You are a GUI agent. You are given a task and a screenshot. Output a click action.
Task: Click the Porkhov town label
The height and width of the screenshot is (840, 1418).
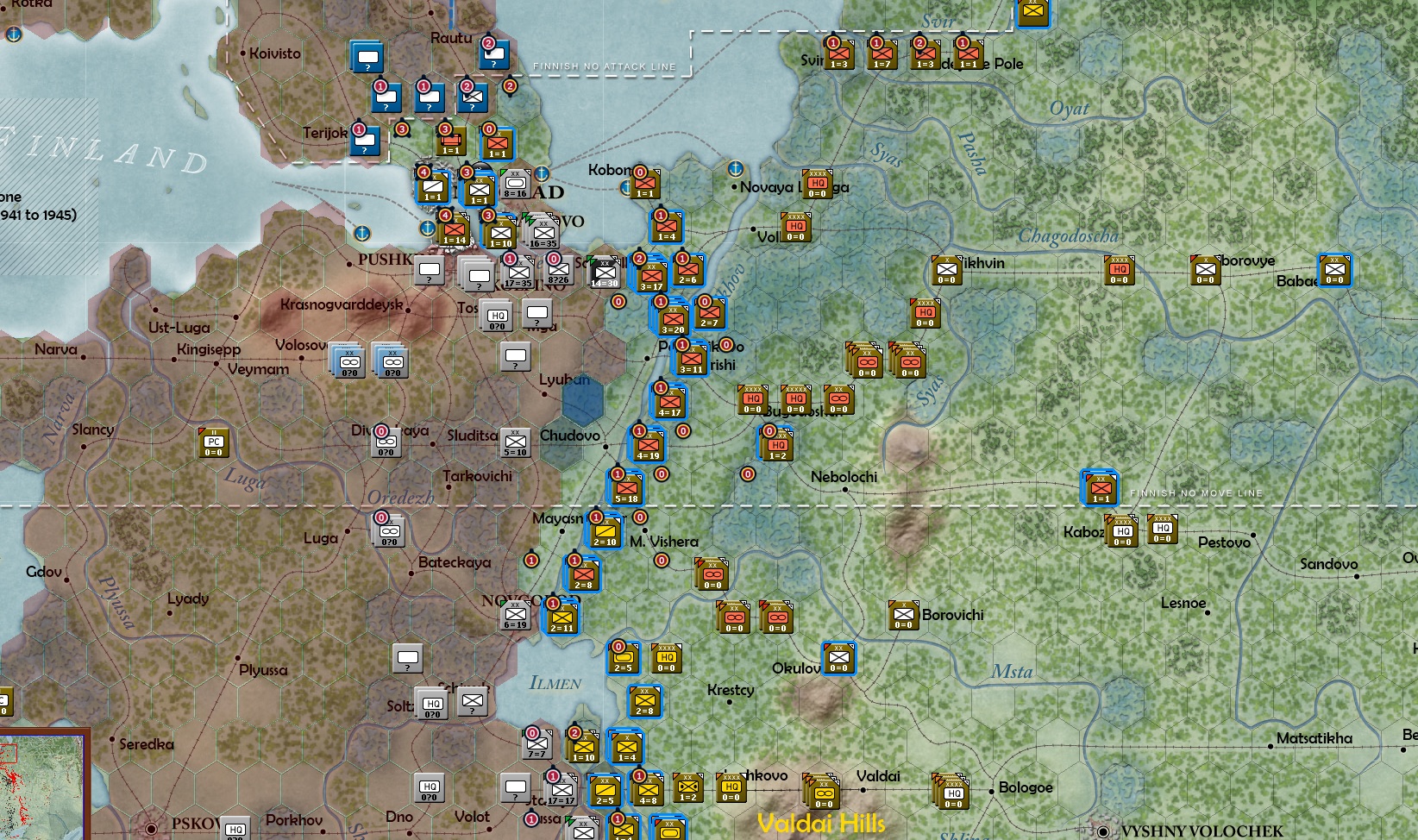[294, 820]
